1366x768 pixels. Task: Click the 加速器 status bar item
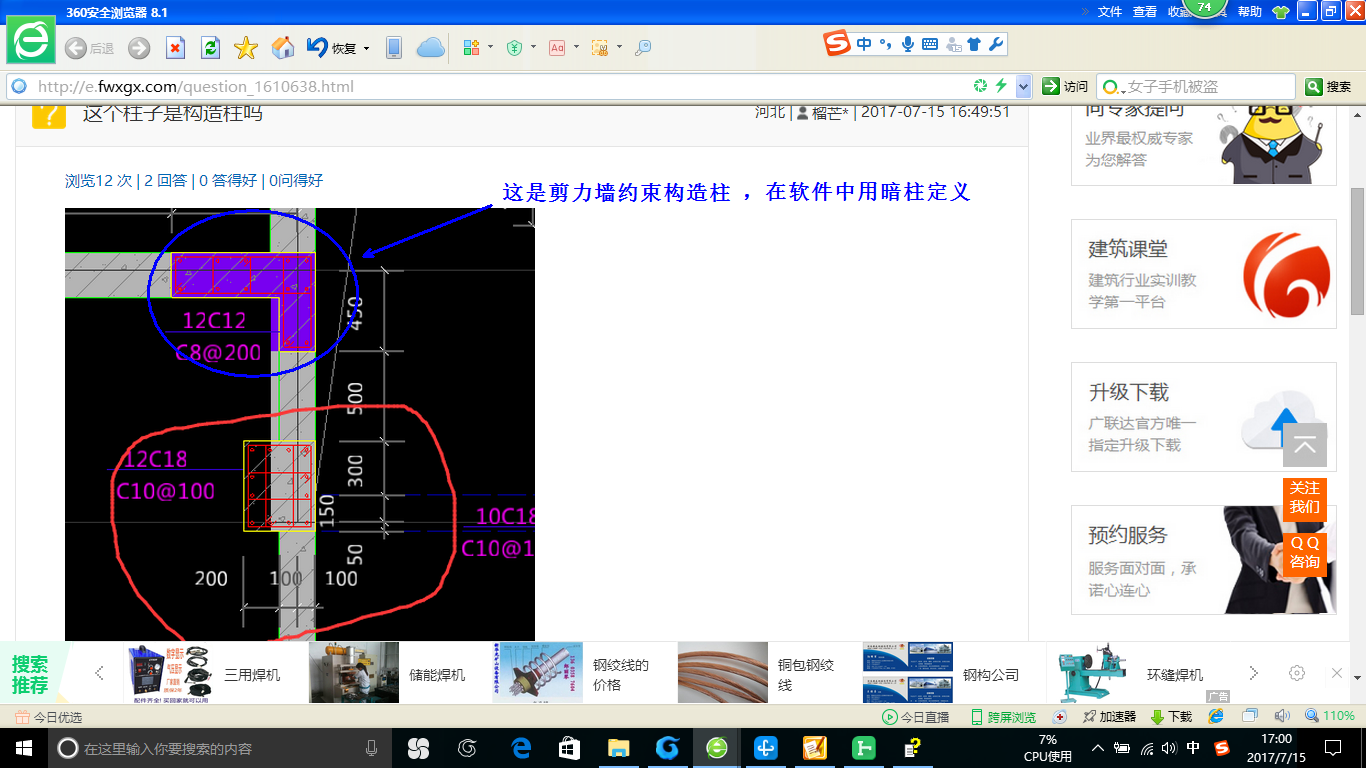[x=1109, y=717]
